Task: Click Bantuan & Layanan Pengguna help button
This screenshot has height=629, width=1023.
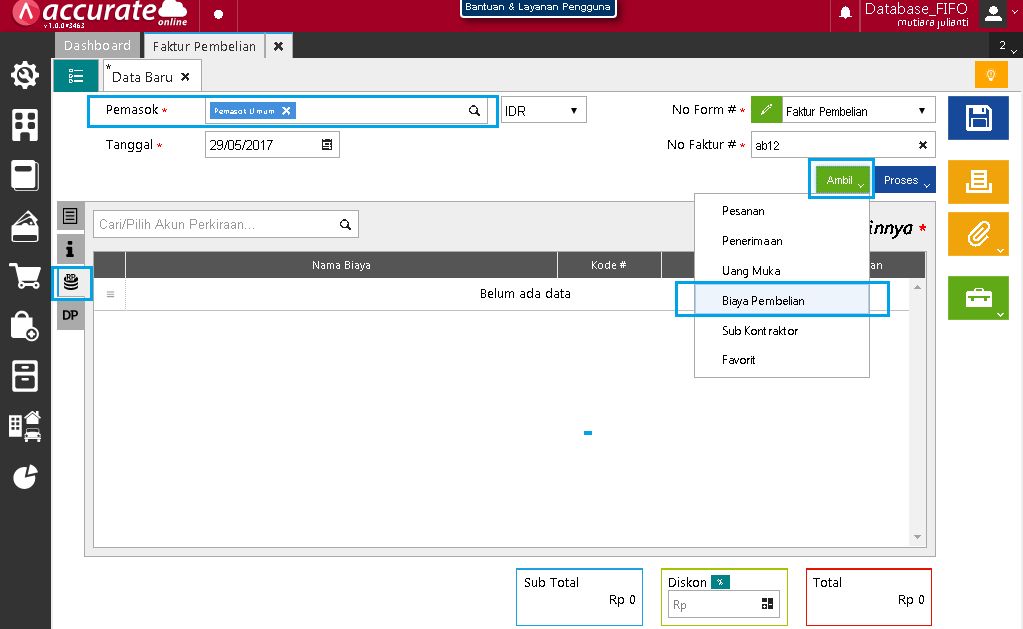Action: (537, 8)
